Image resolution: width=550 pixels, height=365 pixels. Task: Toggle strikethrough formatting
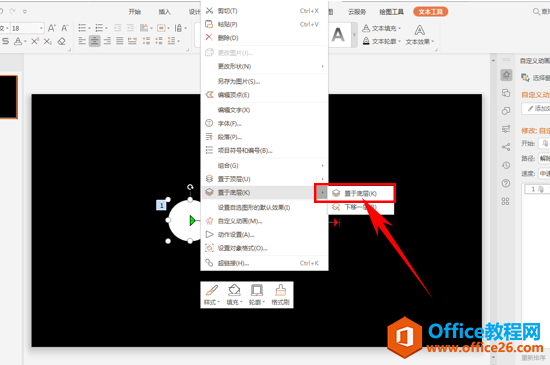tap(6, 41)
